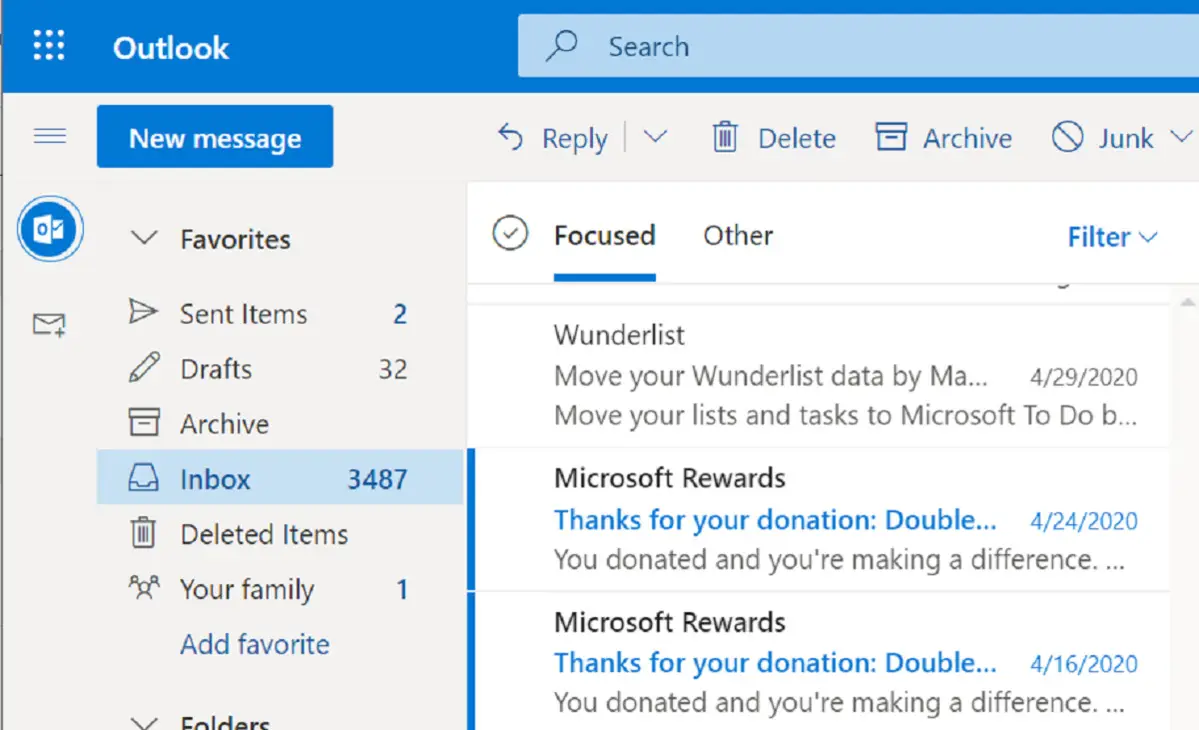Click the Favorites heading

coord(236,239)
